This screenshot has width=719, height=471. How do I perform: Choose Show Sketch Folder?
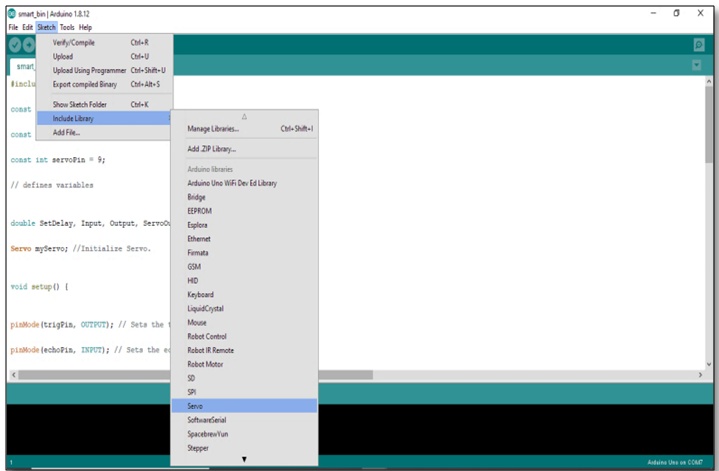pos(104,105)
